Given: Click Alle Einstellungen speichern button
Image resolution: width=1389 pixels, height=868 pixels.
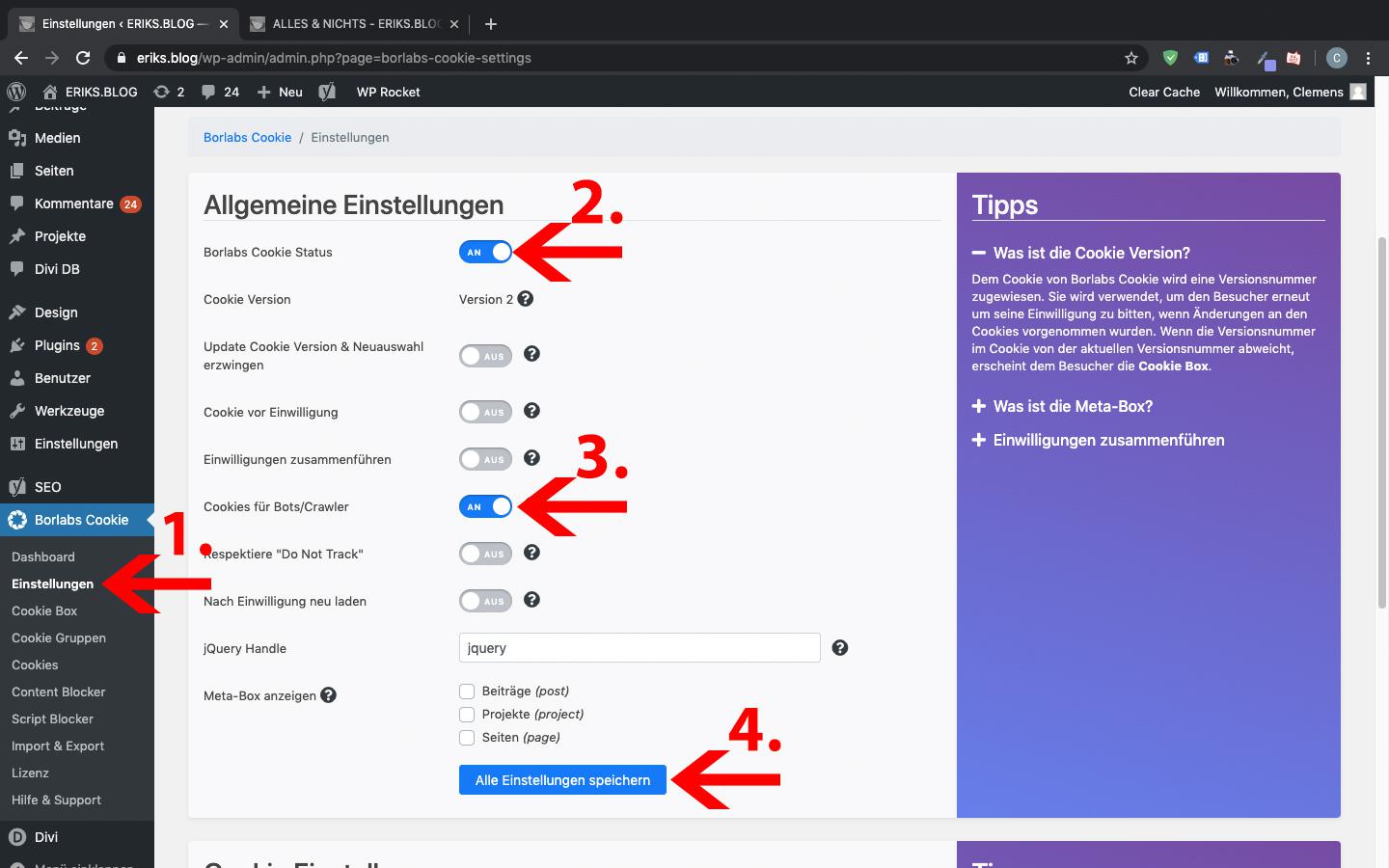Looking at the screenshot, I should pos(562,779).
